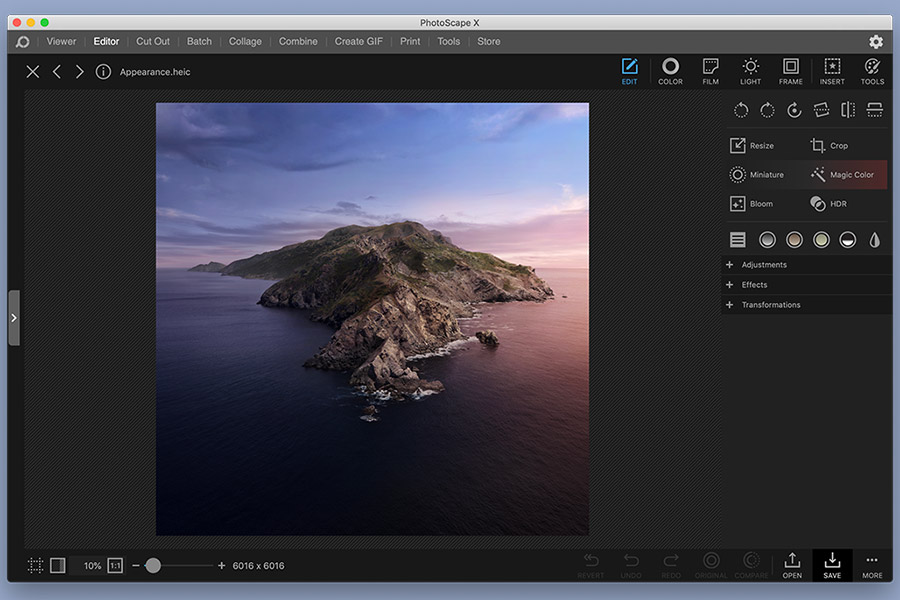The image size is (900, 600).
Task: Select the Editor tab
Action: point(106,41)
